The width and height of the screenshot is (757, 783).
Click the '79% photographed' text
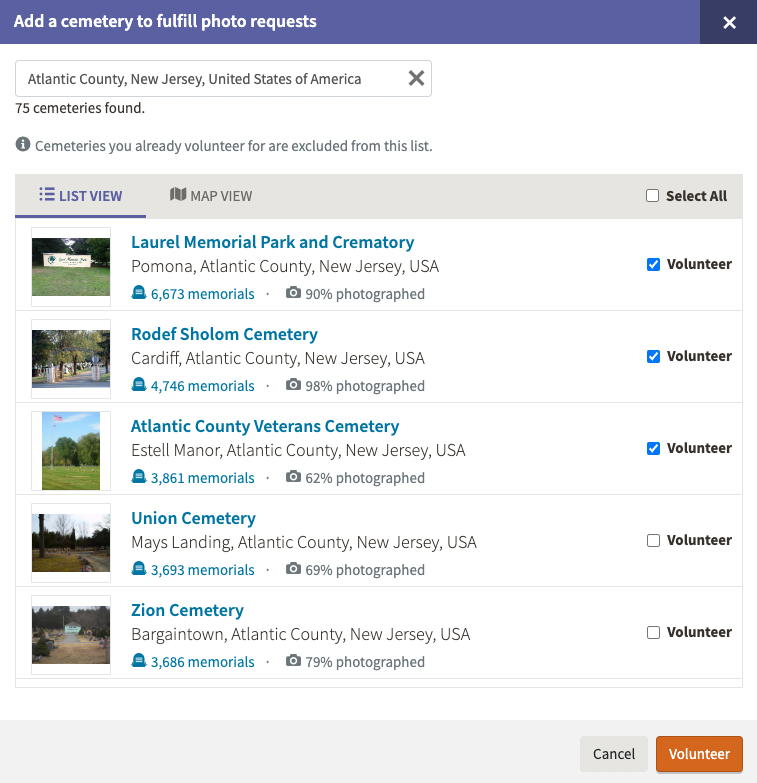[365, 661]
